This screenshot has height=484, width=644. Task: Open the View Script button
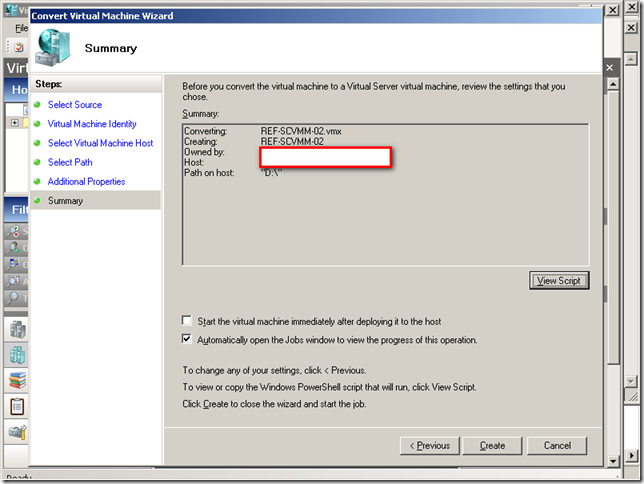coord(559,281)
